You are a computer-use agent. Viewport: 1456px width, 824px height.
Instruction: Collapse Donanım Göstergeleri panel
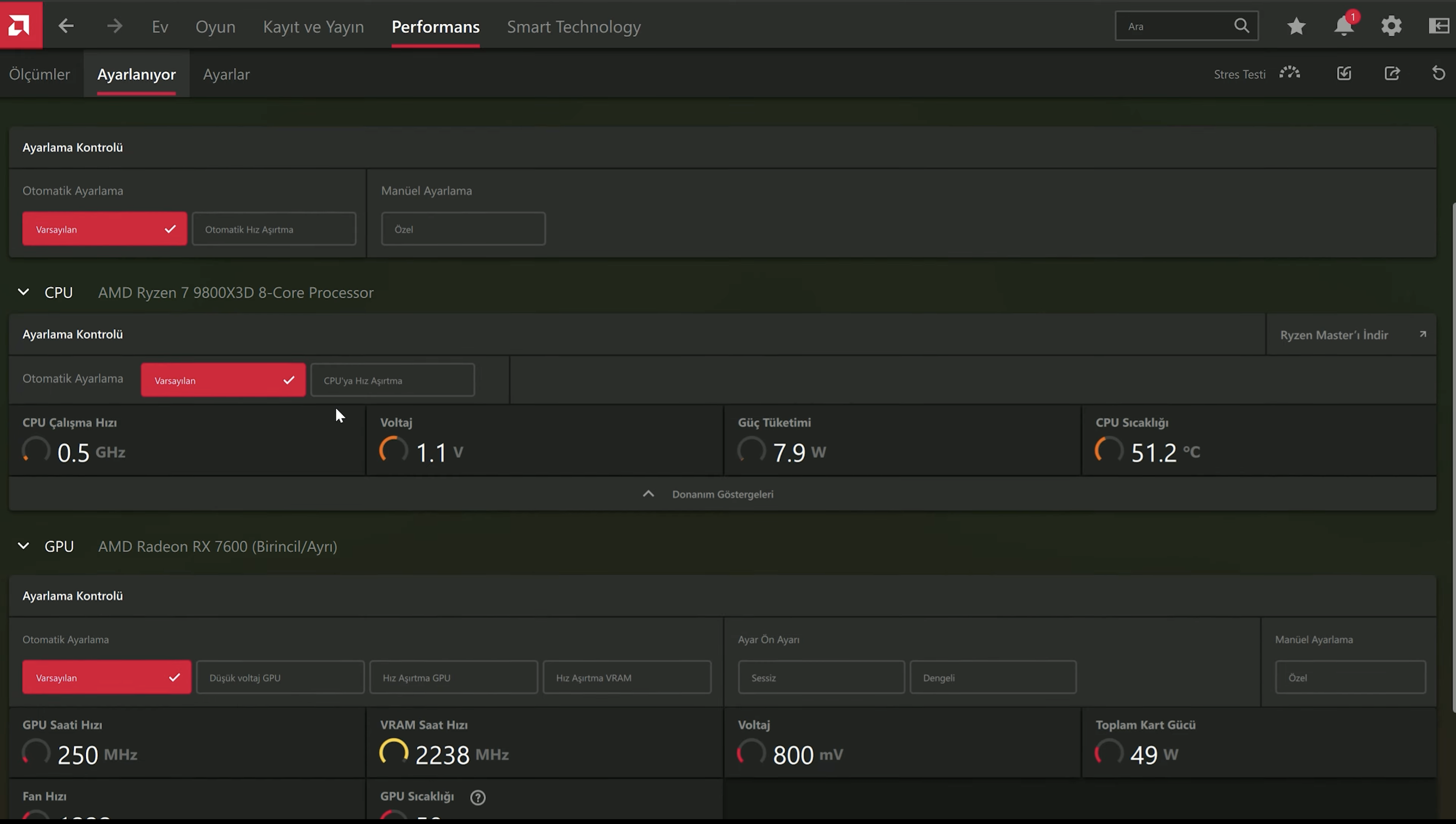click(723, 493)
